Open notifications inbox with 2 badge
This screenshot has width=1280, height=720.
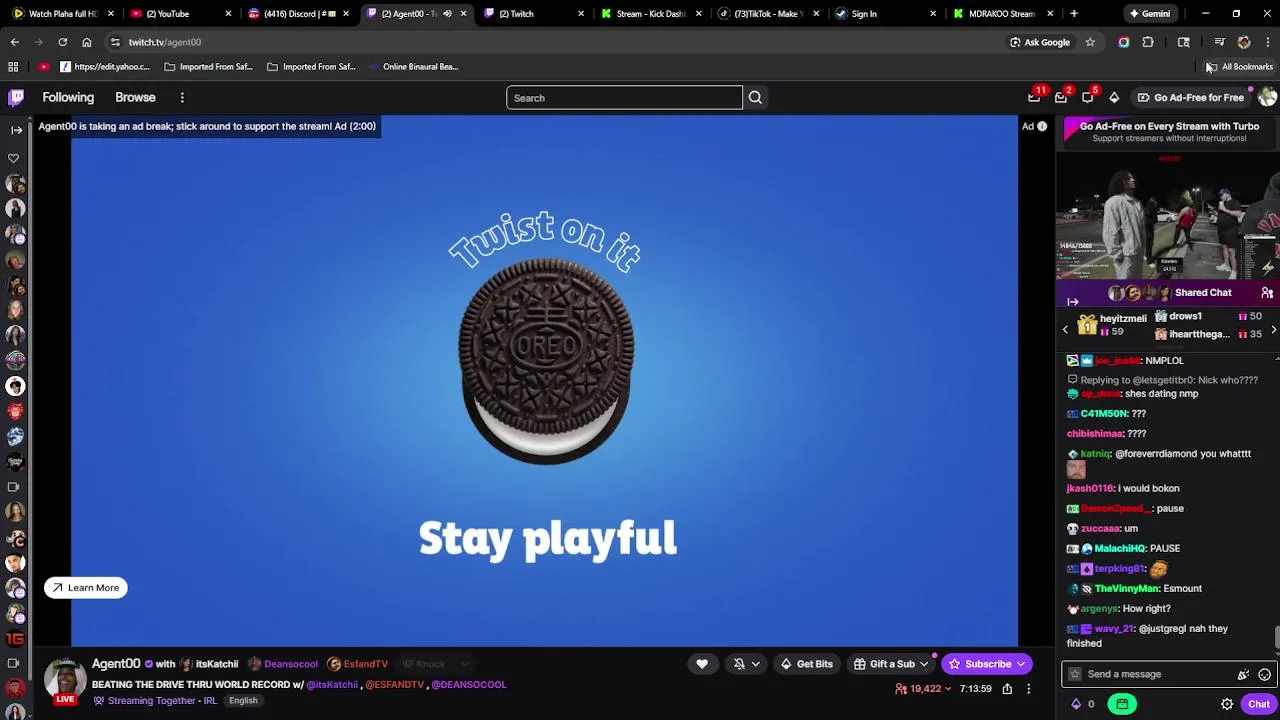click(x=1061, y=97)
